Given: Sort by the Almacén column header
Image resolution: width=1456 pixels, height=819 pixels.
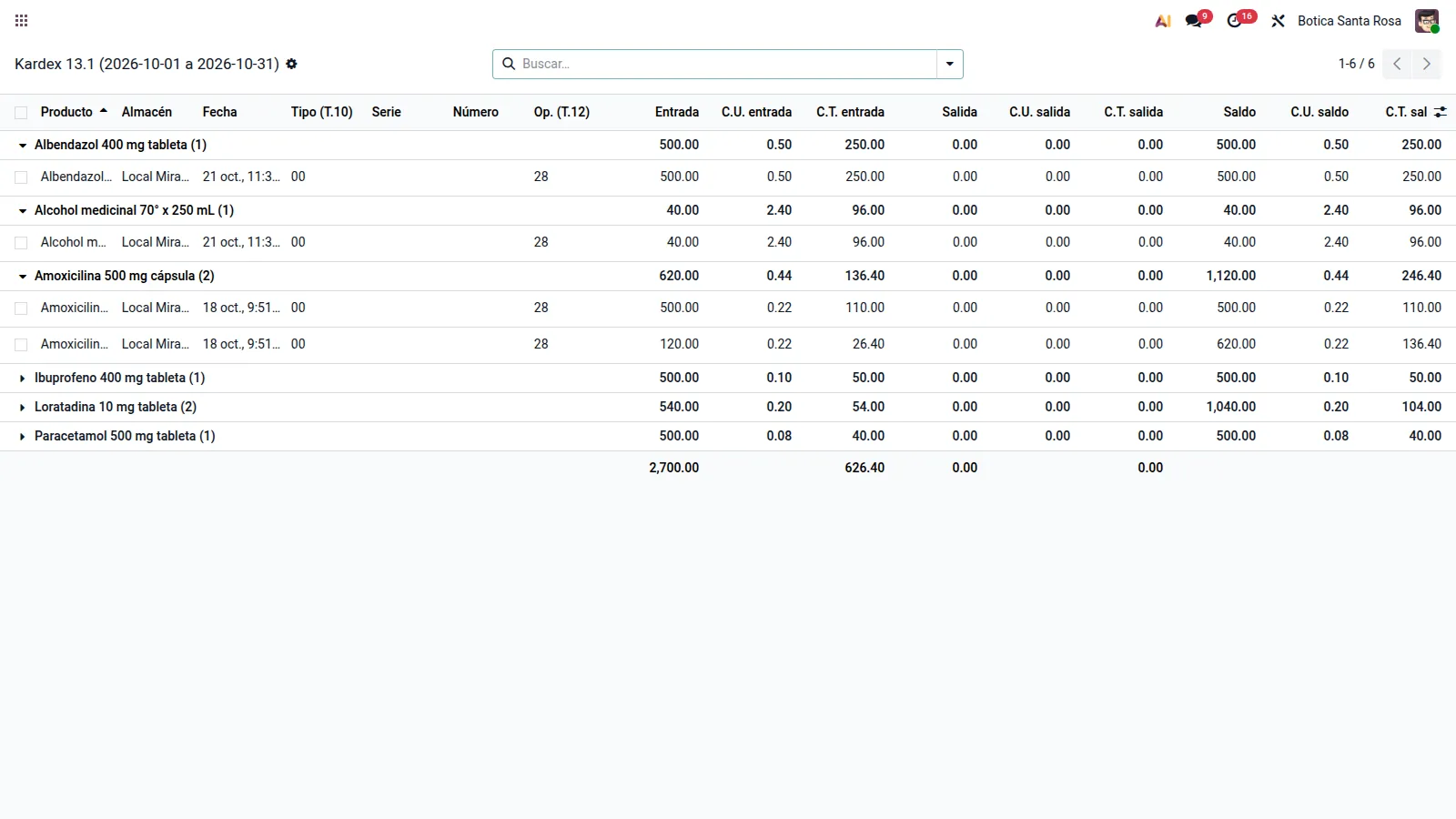Looking at the screenshot, I should point(147,112).
